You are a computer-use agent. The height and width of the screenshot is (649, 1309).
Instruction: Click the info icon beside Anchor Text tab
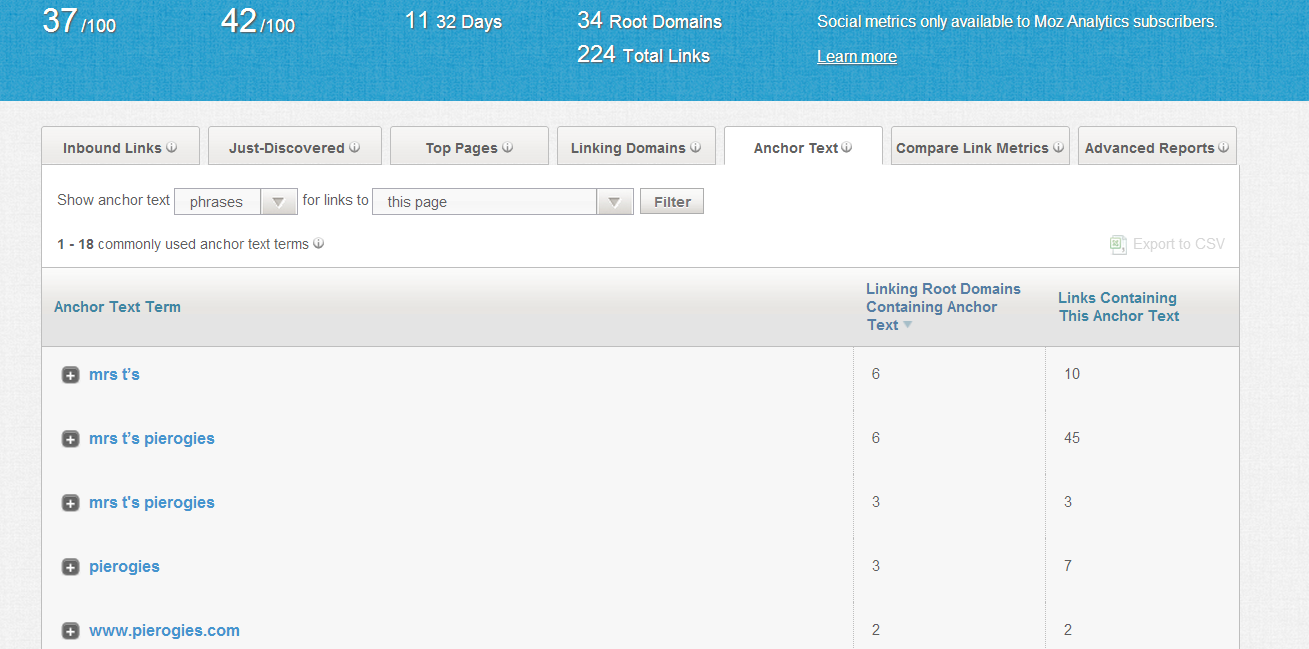click(x=847, y=147)
